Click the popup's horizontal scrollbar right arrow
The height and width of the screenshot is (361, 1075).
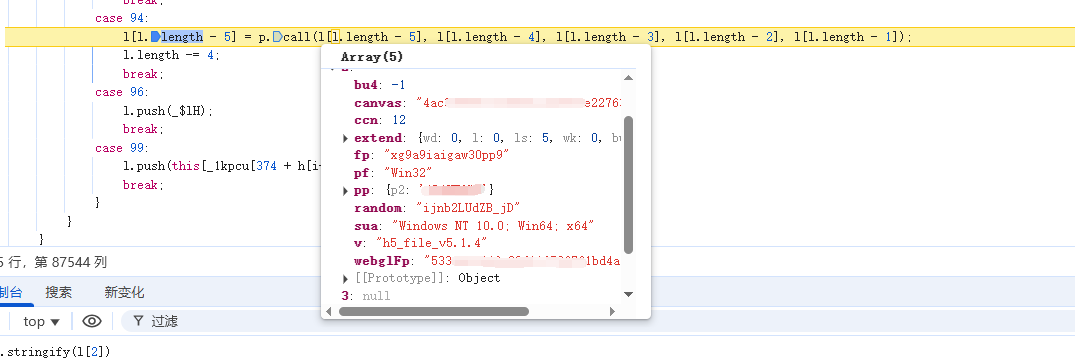[x=612, y=312]
